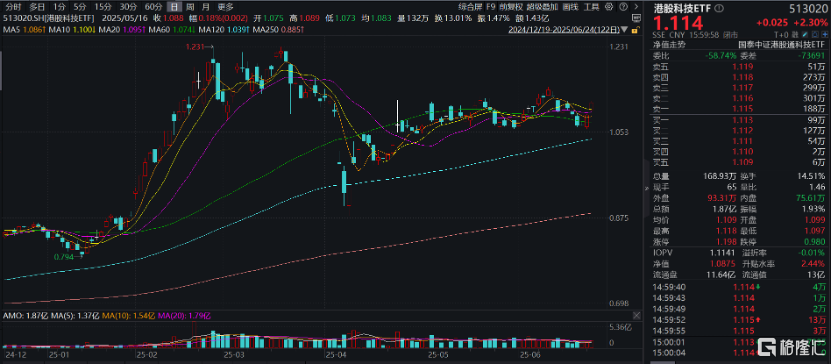Click the collapse handle of the quote panel
The height and width of the screenshot is (364, 832).
pos(646,189)
